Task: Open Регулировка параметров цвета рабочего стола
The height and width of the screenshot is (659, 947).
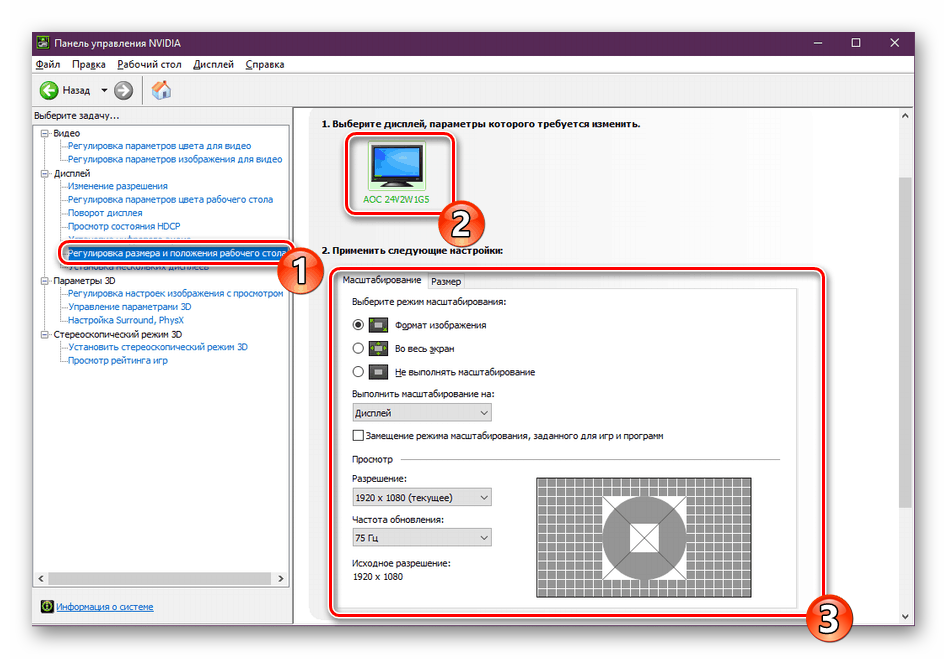Action: pos(170,199)
